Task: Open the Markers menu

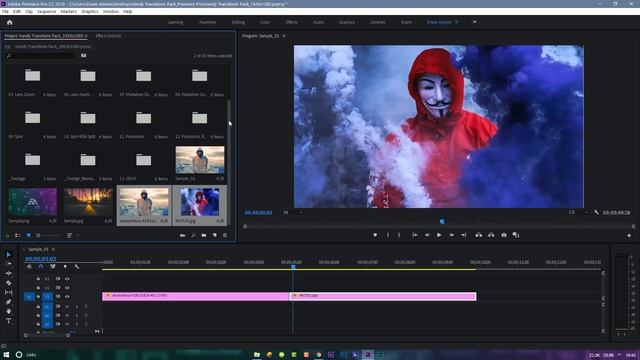Action: click(69, 11)
